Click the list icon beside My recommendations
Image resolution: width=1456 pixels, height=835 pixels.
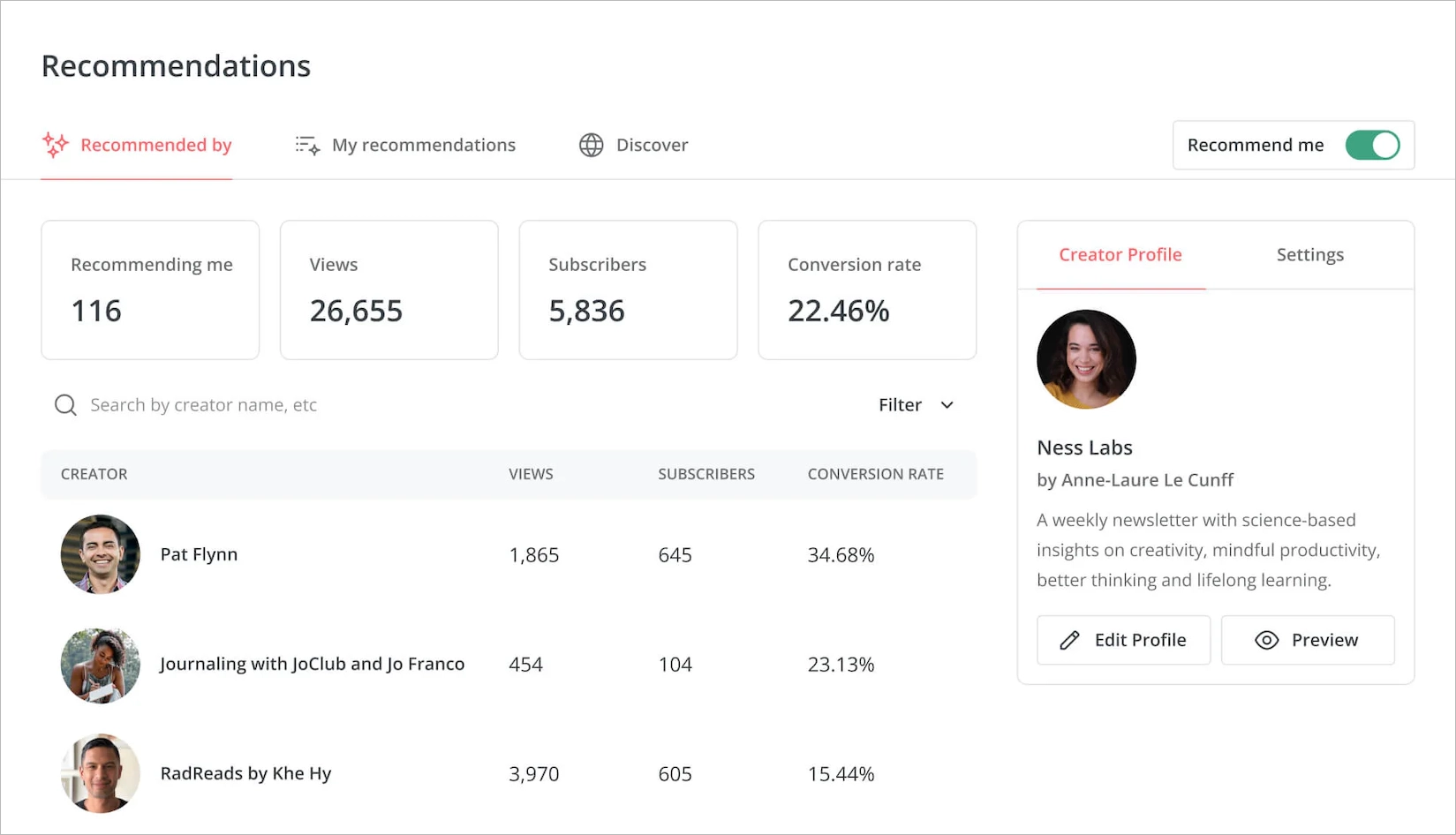(x=306, y=145)
